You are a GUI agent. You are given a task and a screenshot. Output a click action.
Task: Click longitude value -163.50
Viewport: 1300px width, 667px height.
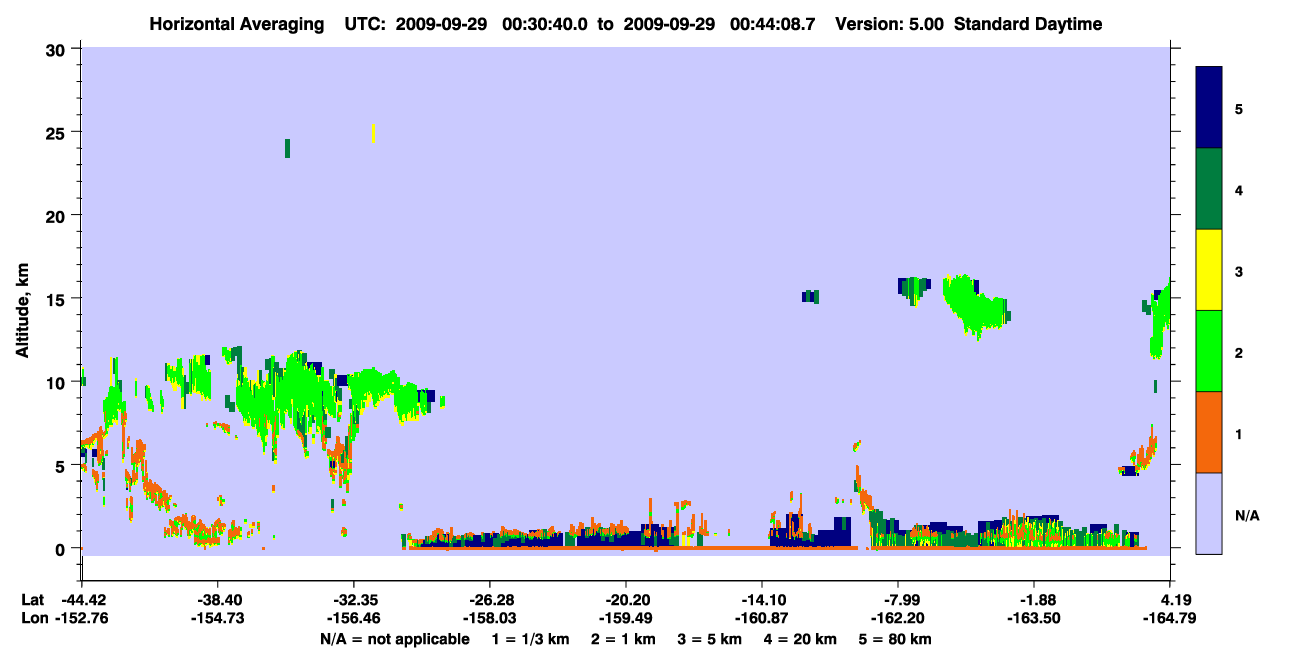[1035, 618]
